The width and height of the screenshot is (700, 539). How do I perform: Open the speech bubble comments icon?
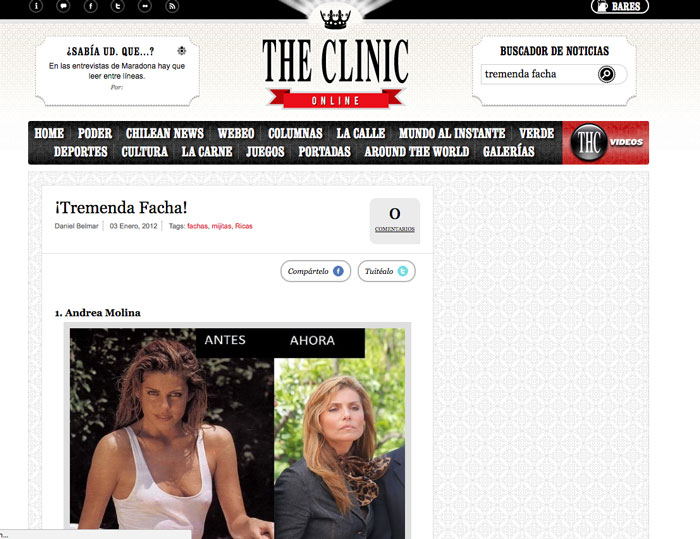click(63, 6)
